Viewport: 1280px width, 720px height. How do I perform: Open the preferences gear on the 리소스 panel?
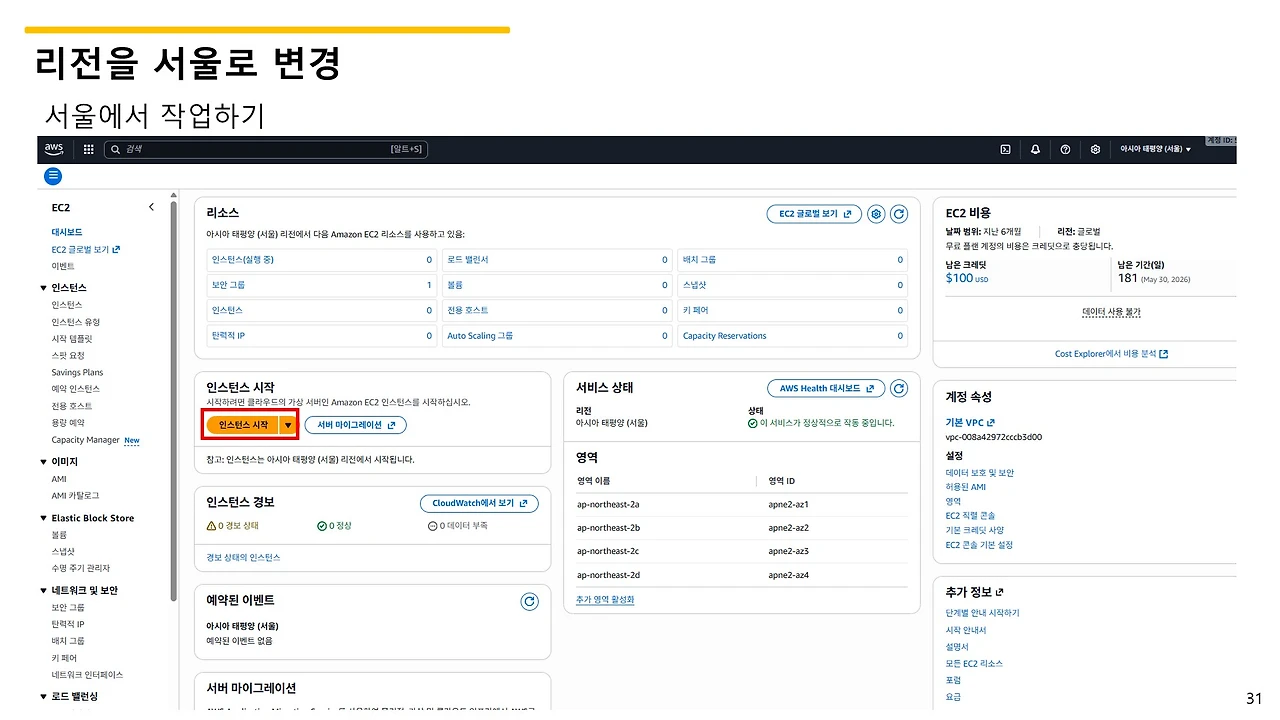tap(876, 213)
